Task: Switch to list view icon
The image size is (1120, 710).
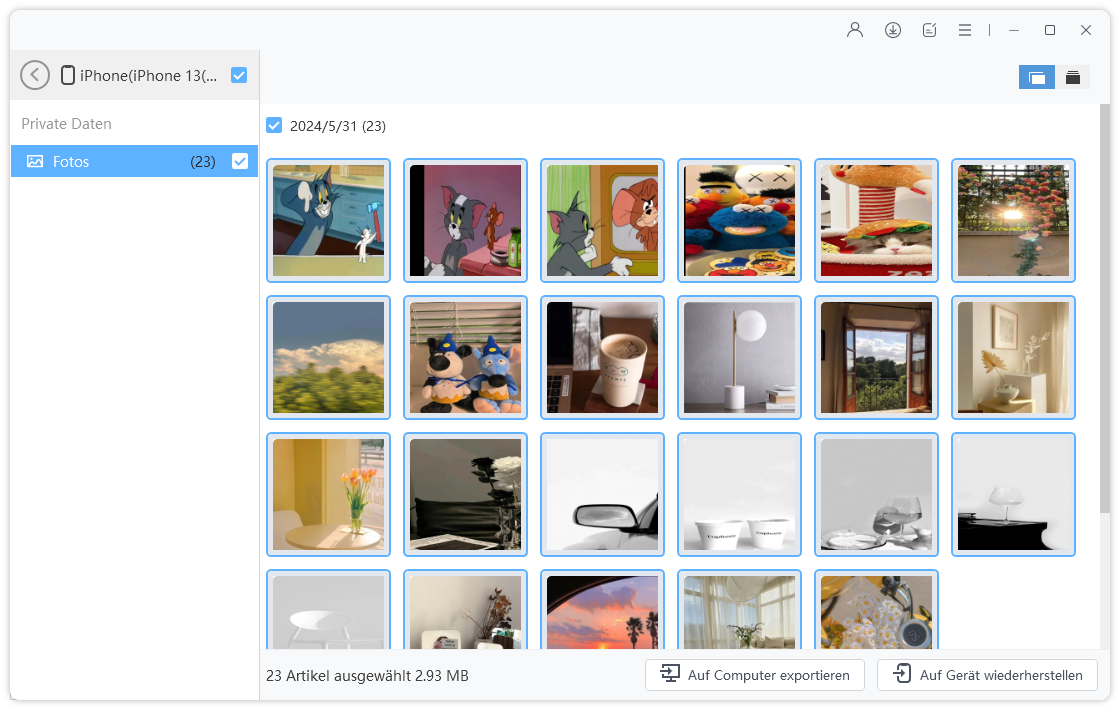Action: [x=1073, y=77]
